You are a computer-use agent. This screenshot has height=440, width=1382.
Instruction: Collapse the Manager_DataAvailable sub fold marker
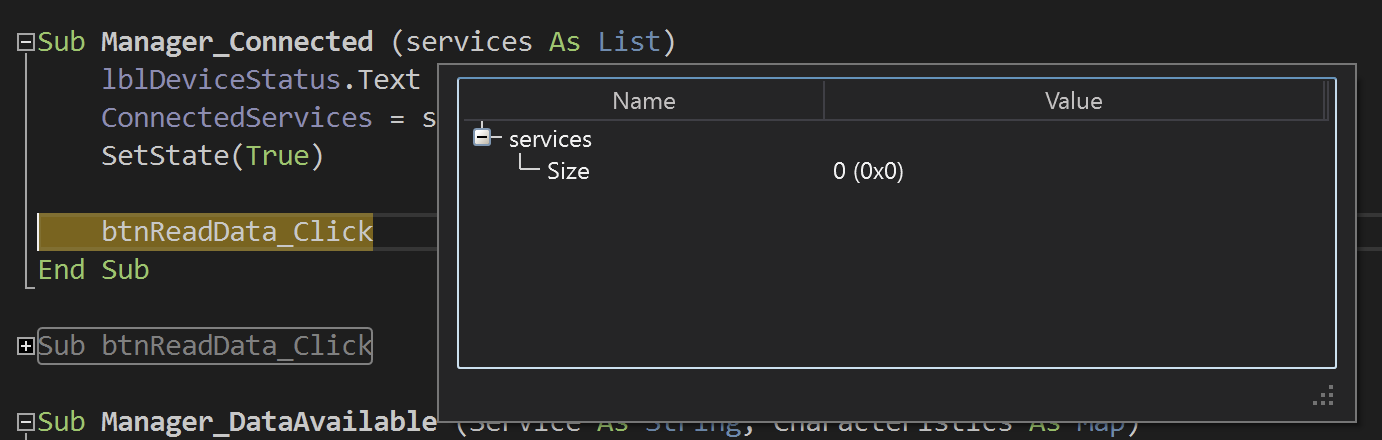pyautogui.click(x=25, y=422)
